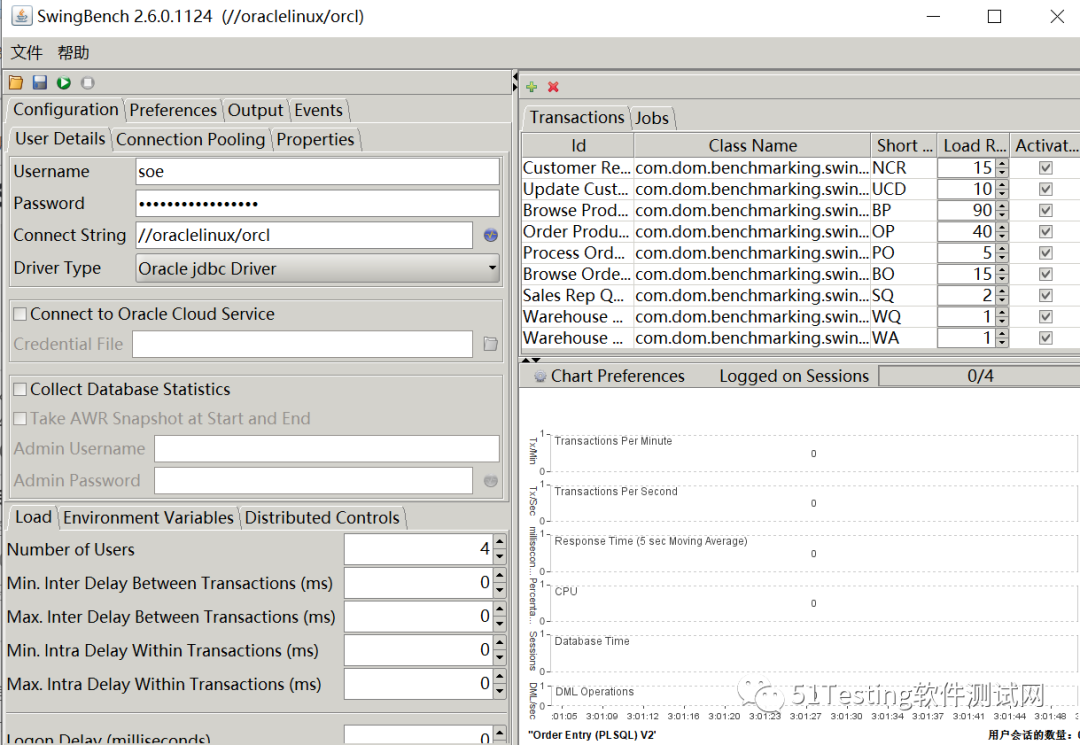Select the Sales Rep Q... transaction row
Image resolution: width=1080 pixels, height=745 pixels.
(800, 295)
